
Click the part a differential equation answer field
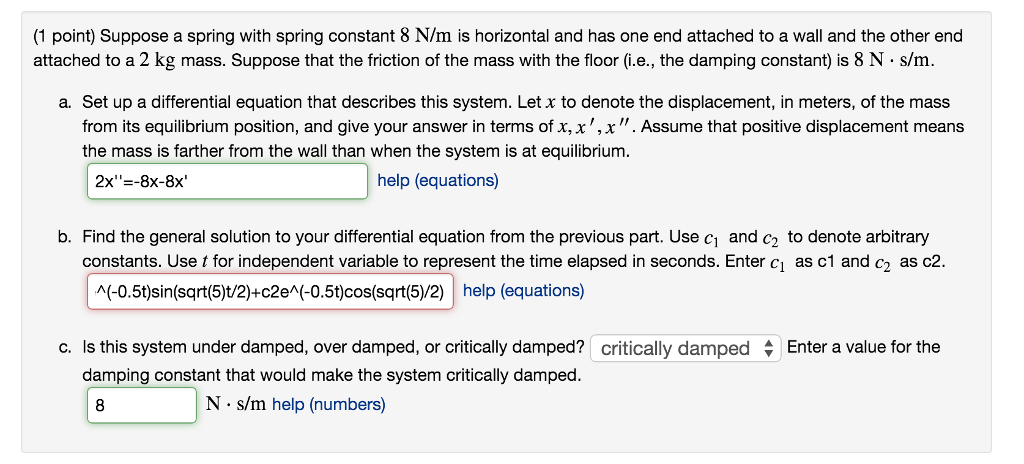point(227,181)
